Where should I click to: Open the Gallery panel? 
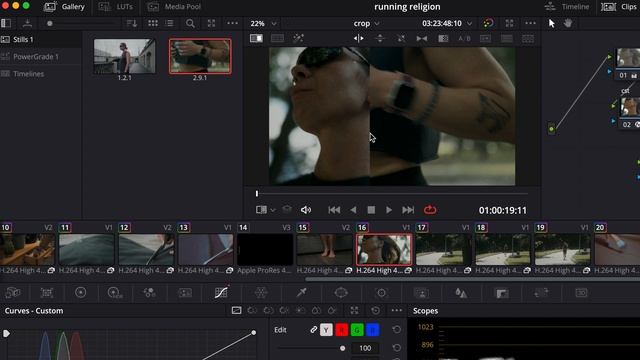coord(64,7)
